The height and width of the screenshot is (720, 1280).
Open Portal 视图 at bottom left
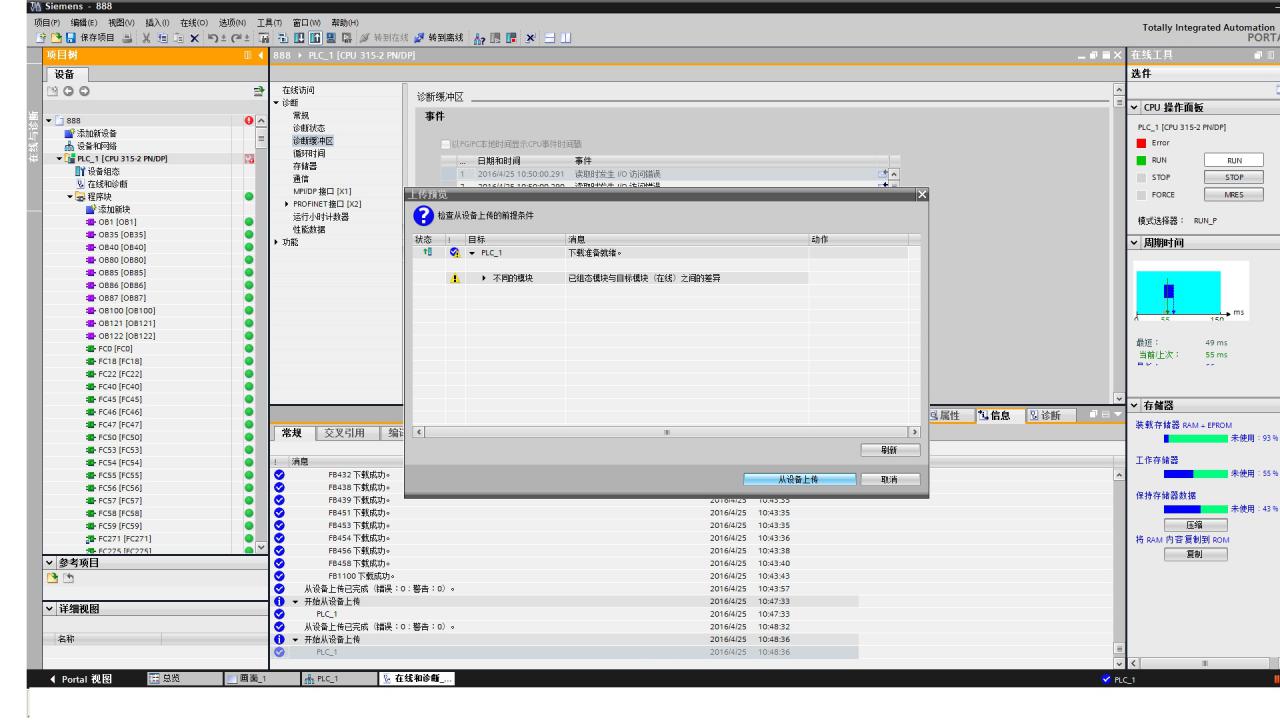click(80, 679)
